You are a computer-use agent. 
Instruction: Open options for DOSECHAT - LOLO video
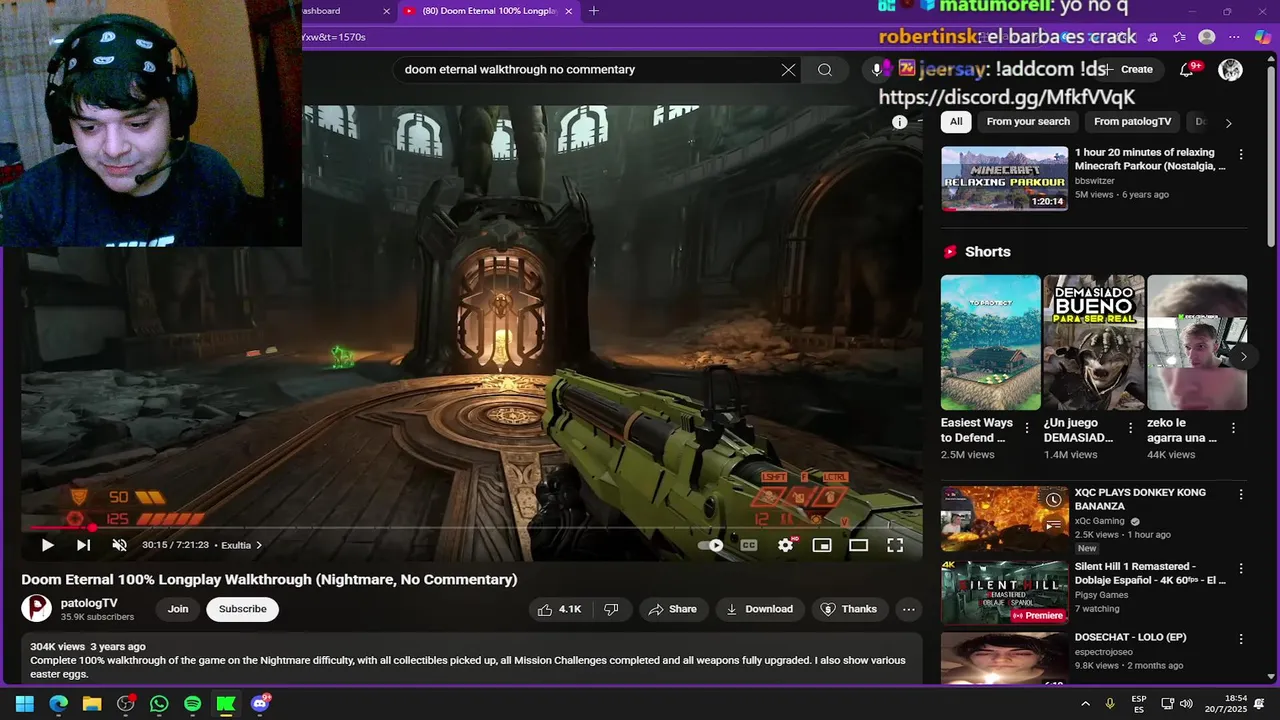pyautogui.click(x=1241, y=639)
